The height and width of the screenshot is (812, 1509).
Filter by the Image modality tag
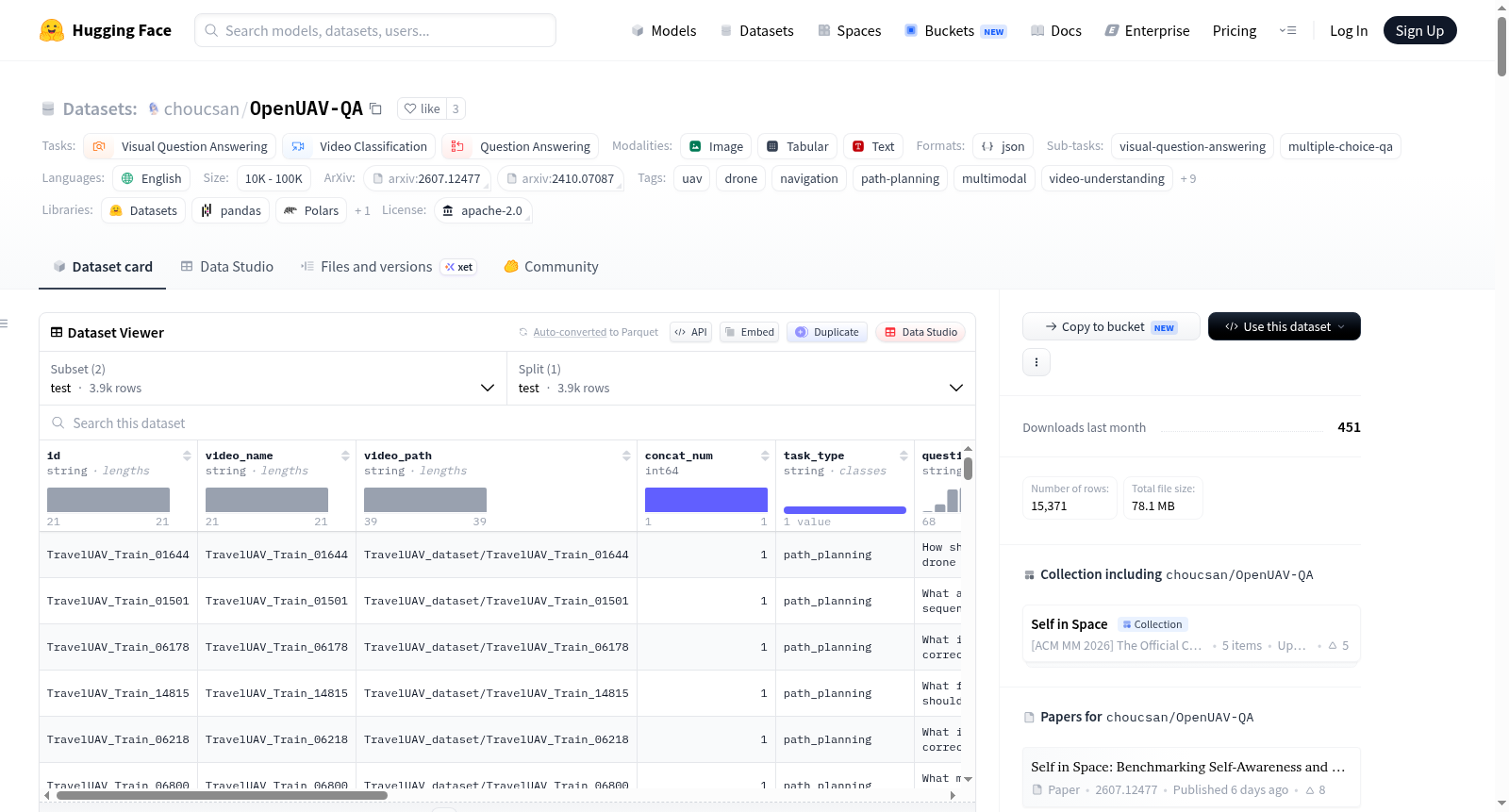click(x=716, y=146)
